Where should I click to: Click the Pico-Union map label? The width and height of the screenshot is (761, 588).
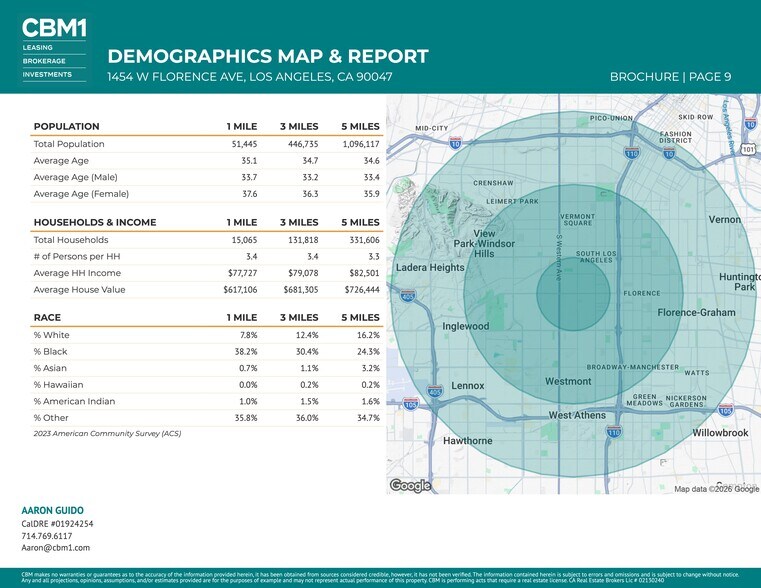point(611,118)
